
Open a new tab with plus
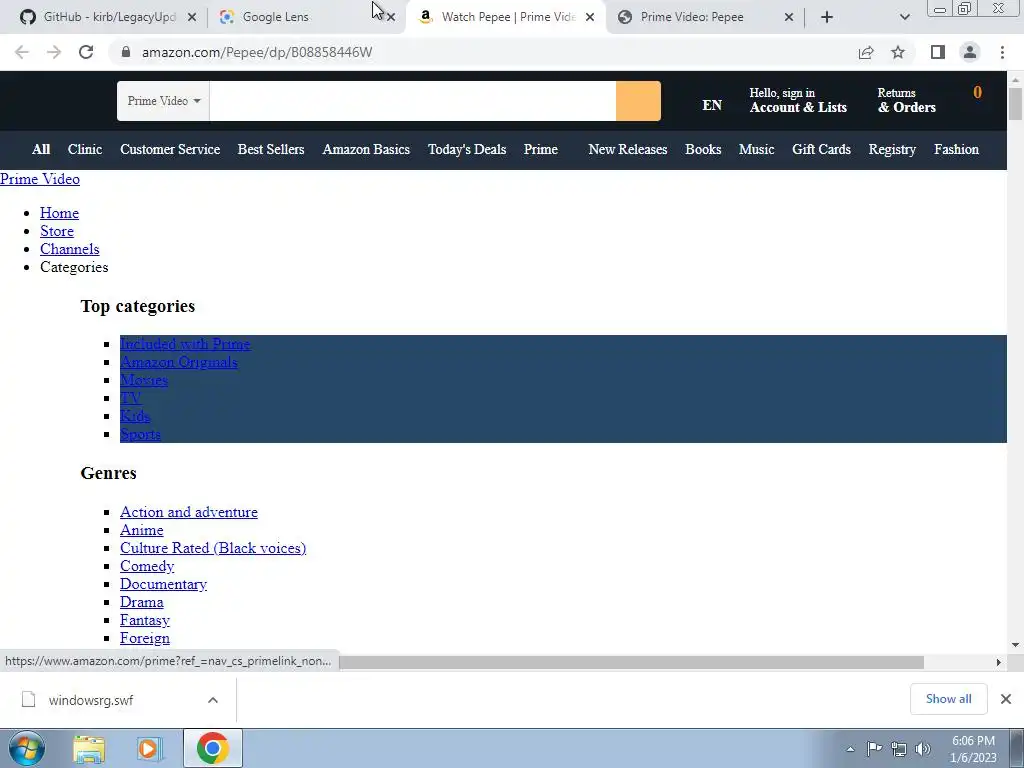(827, 17)
